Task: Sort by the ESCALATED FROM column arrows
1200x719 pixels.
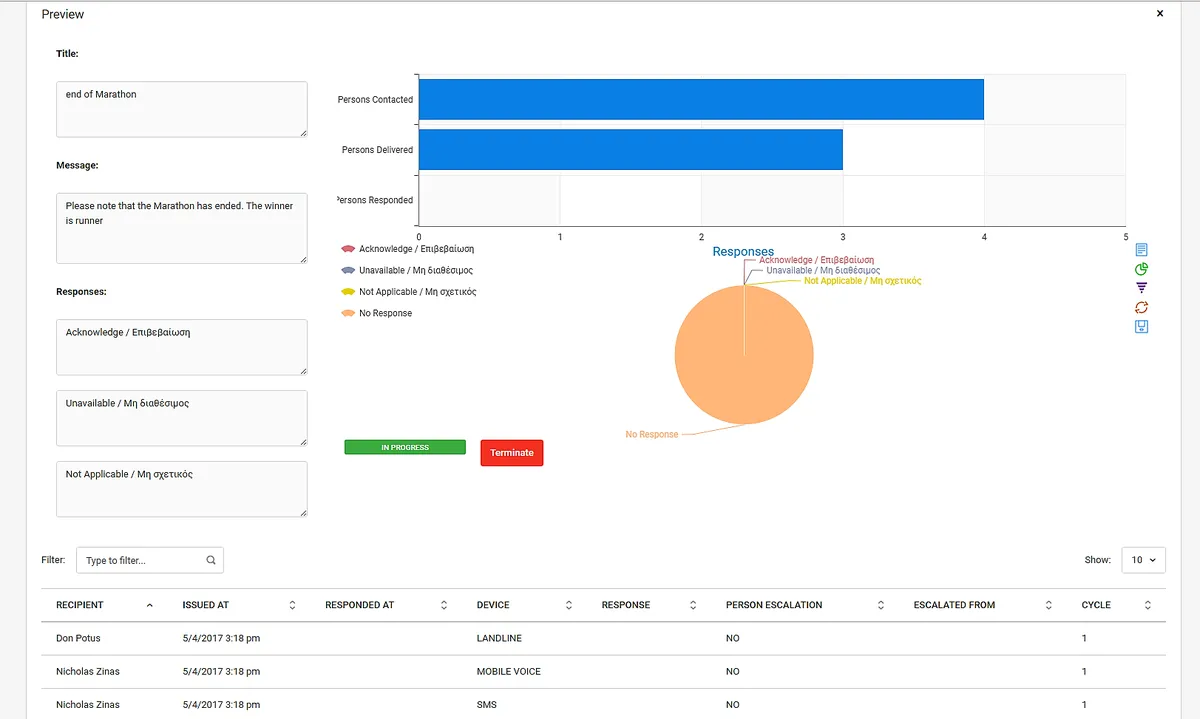Action: [1049, 605]
